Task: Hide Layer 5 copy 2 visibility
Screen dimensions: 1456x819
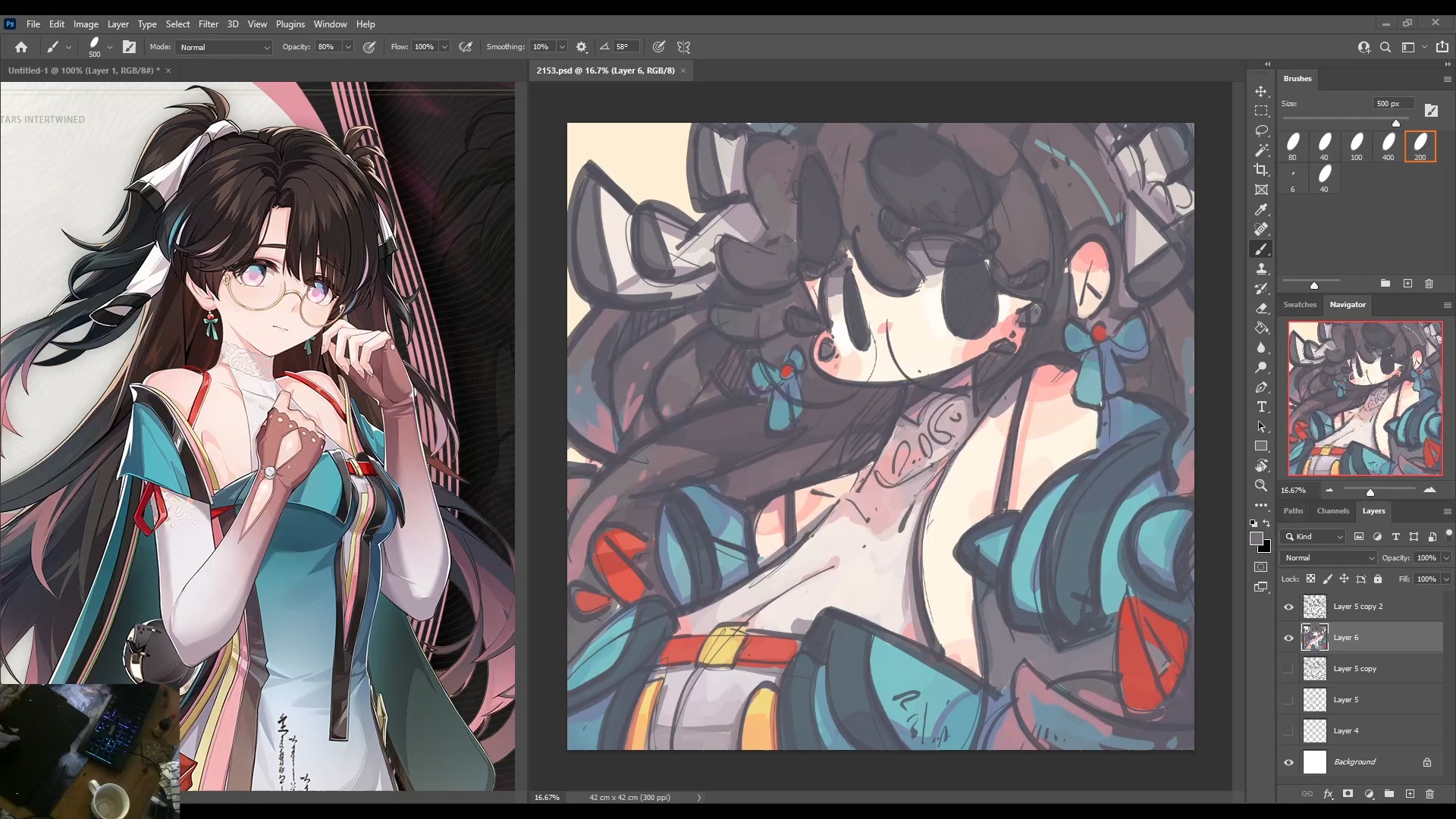Action: pos(1288,607)
